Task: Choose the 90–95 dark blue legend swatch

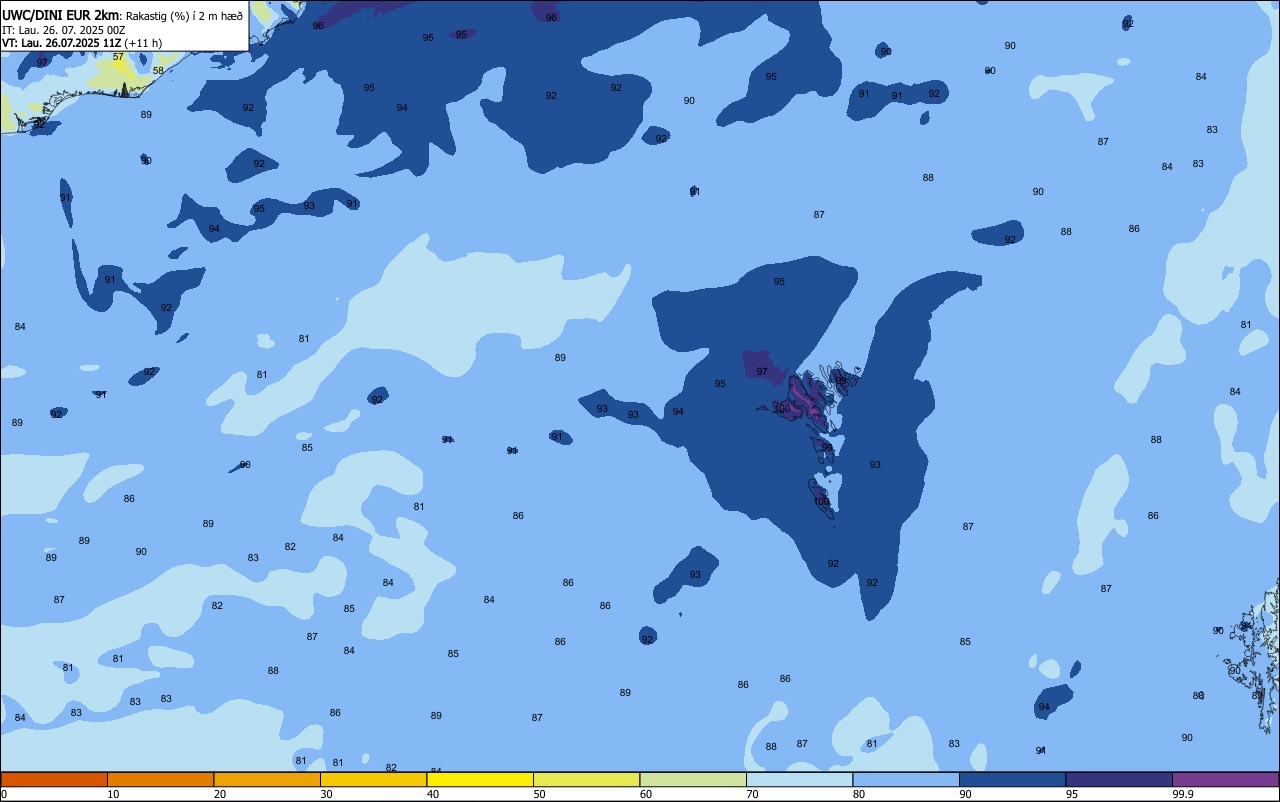Action: [1012, 779]
